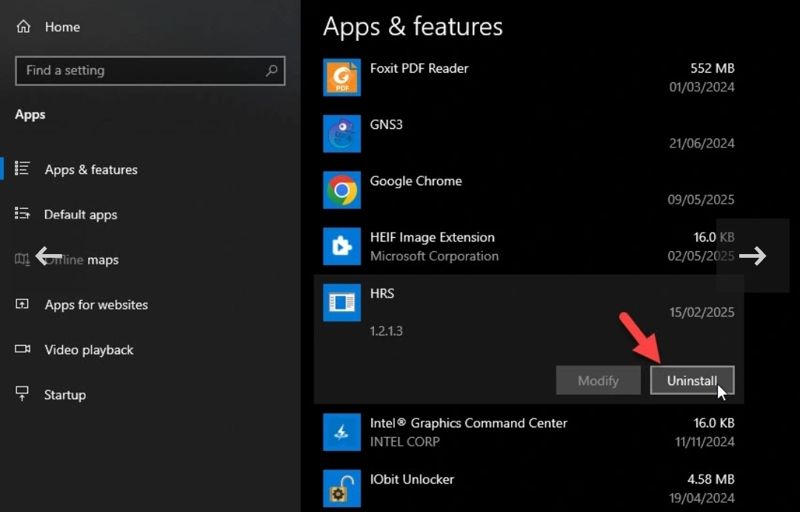Click into the Find a setting field
The height and width of the screenshot is (512, 800).
point(140,71)
